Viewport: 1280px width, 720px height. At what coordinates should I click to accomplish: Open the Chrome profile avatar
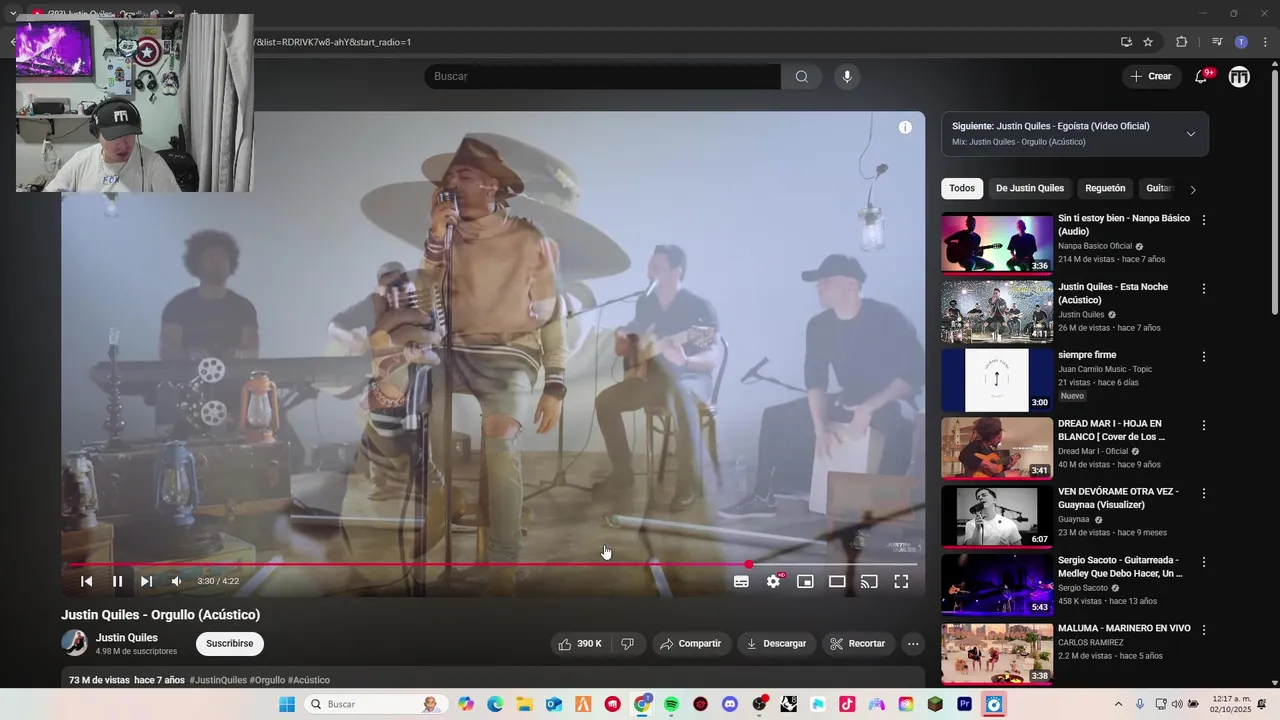(1241, 42)
